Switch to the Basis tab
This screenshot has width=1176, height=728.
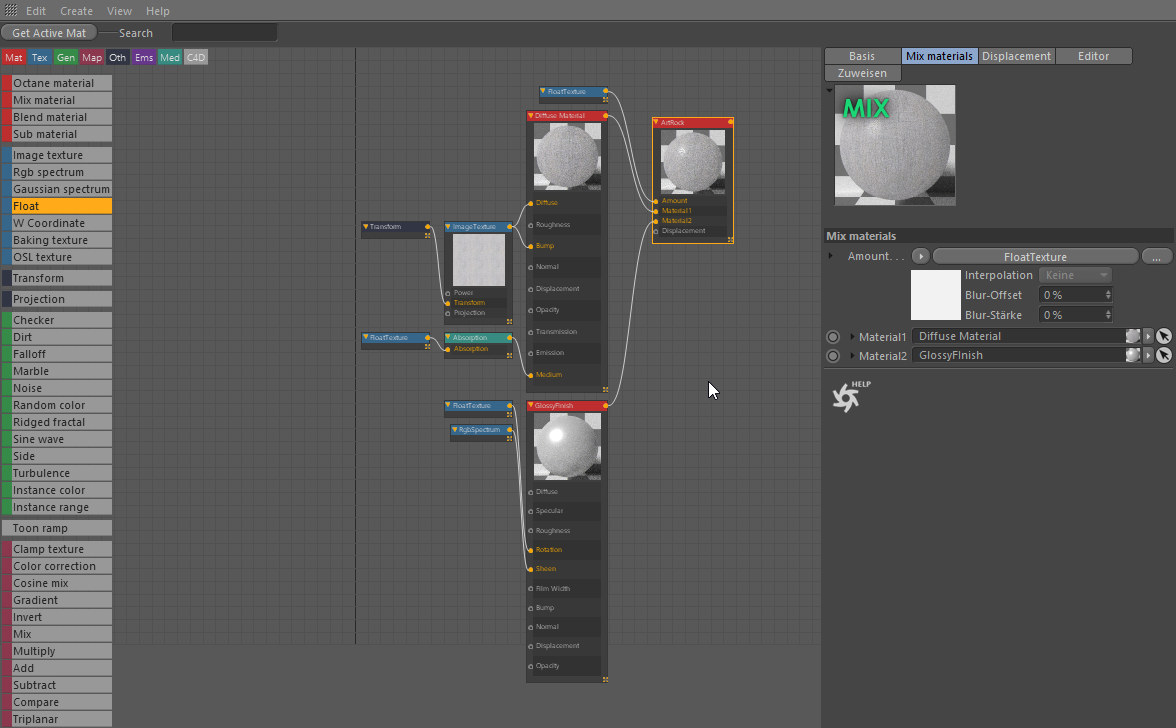pos(862,56)
